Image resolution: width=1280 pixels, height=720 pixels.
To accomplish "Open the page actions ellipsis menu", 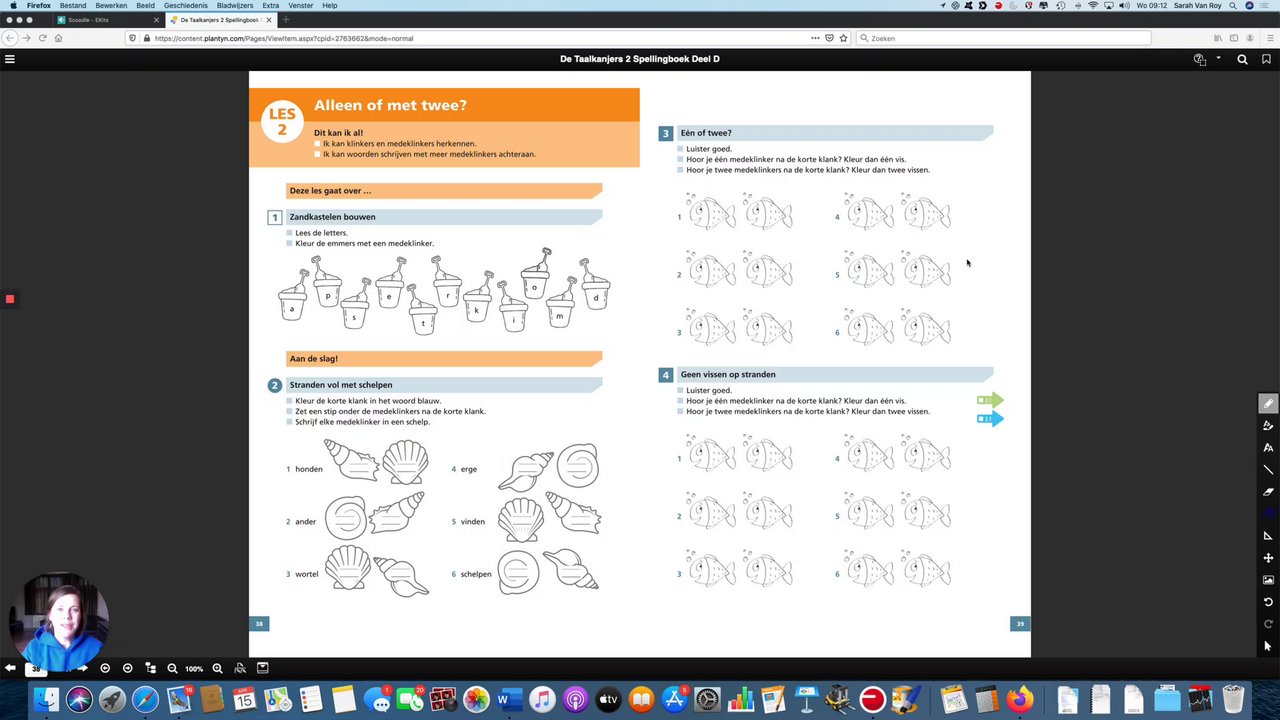I will (815, 38).
